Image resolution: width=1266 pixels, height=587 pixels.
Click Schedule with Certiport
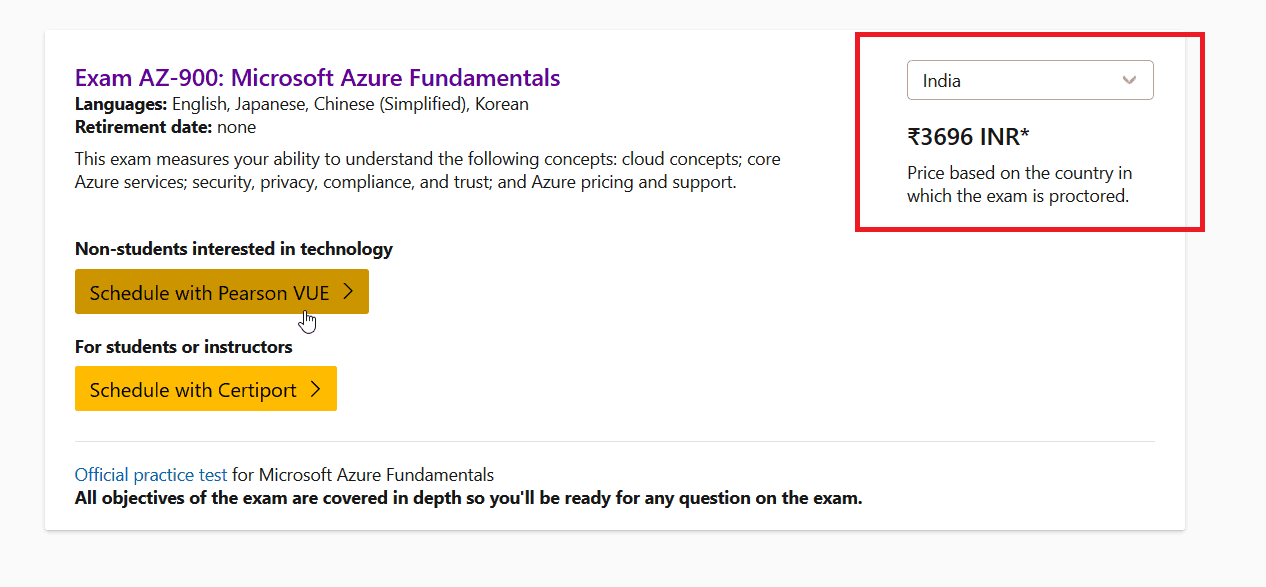(x=195, y=389)
